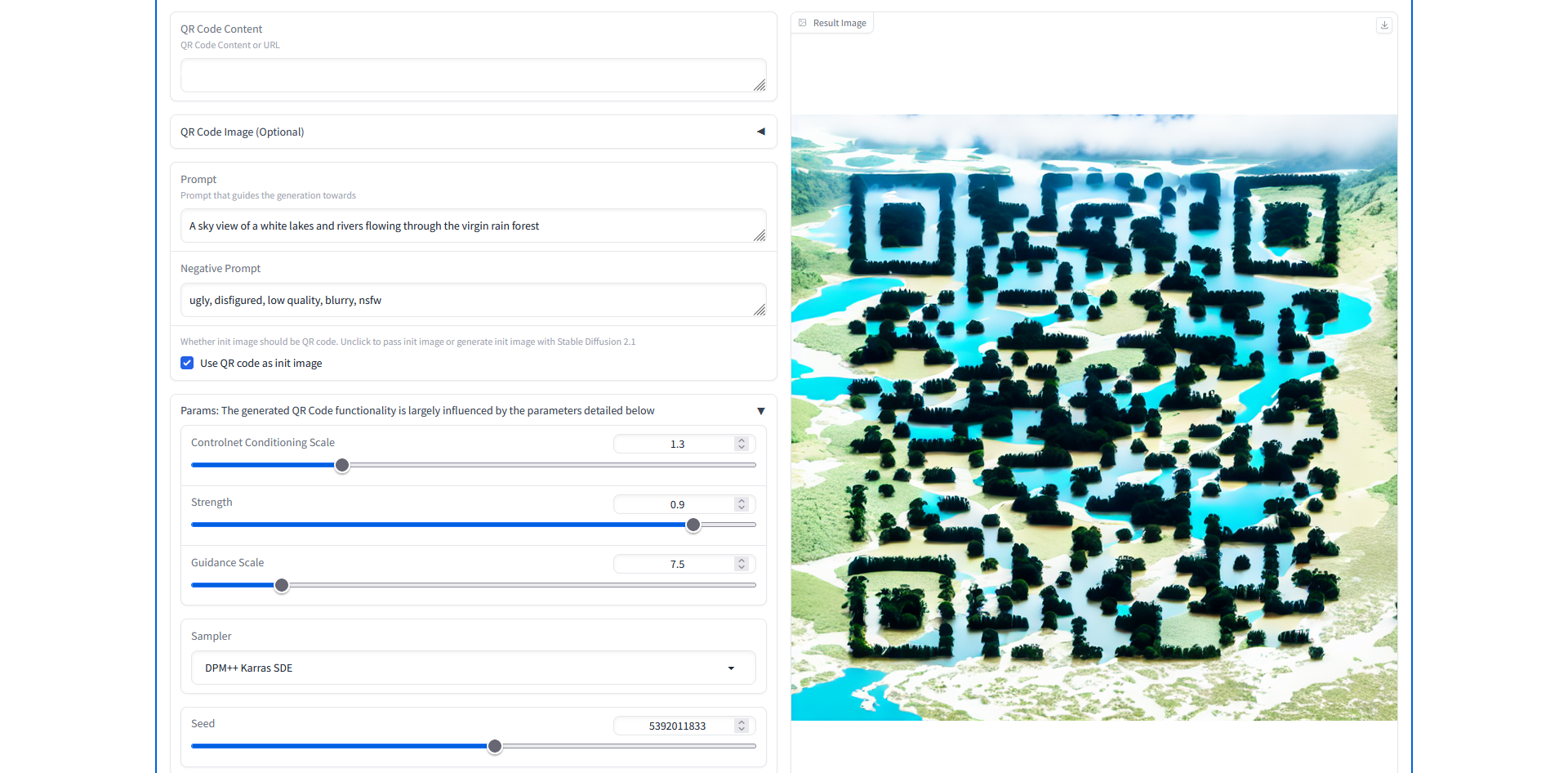The height and width of the screenshot is (773, 1568).
Task: Click the 'Sampler' label text
Action: coord(212,636)
